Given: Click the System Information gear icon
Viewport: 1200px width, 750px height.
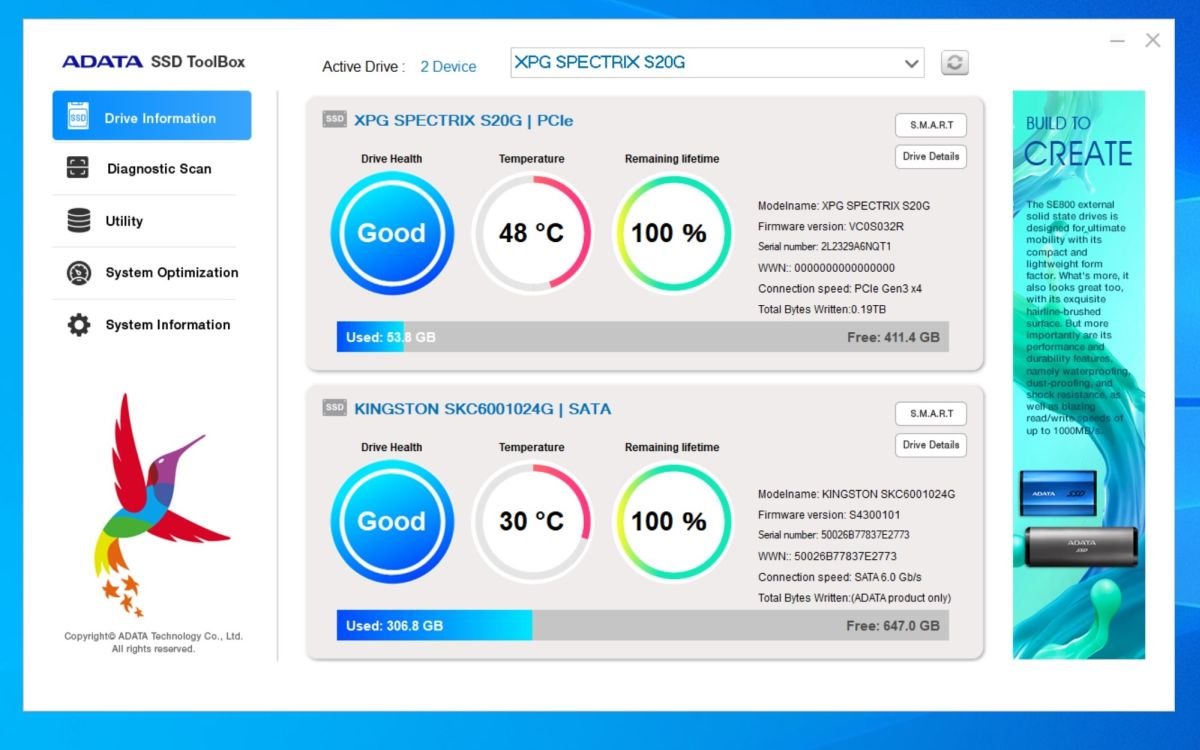Looking at the screenshot, I should point(78,325).
